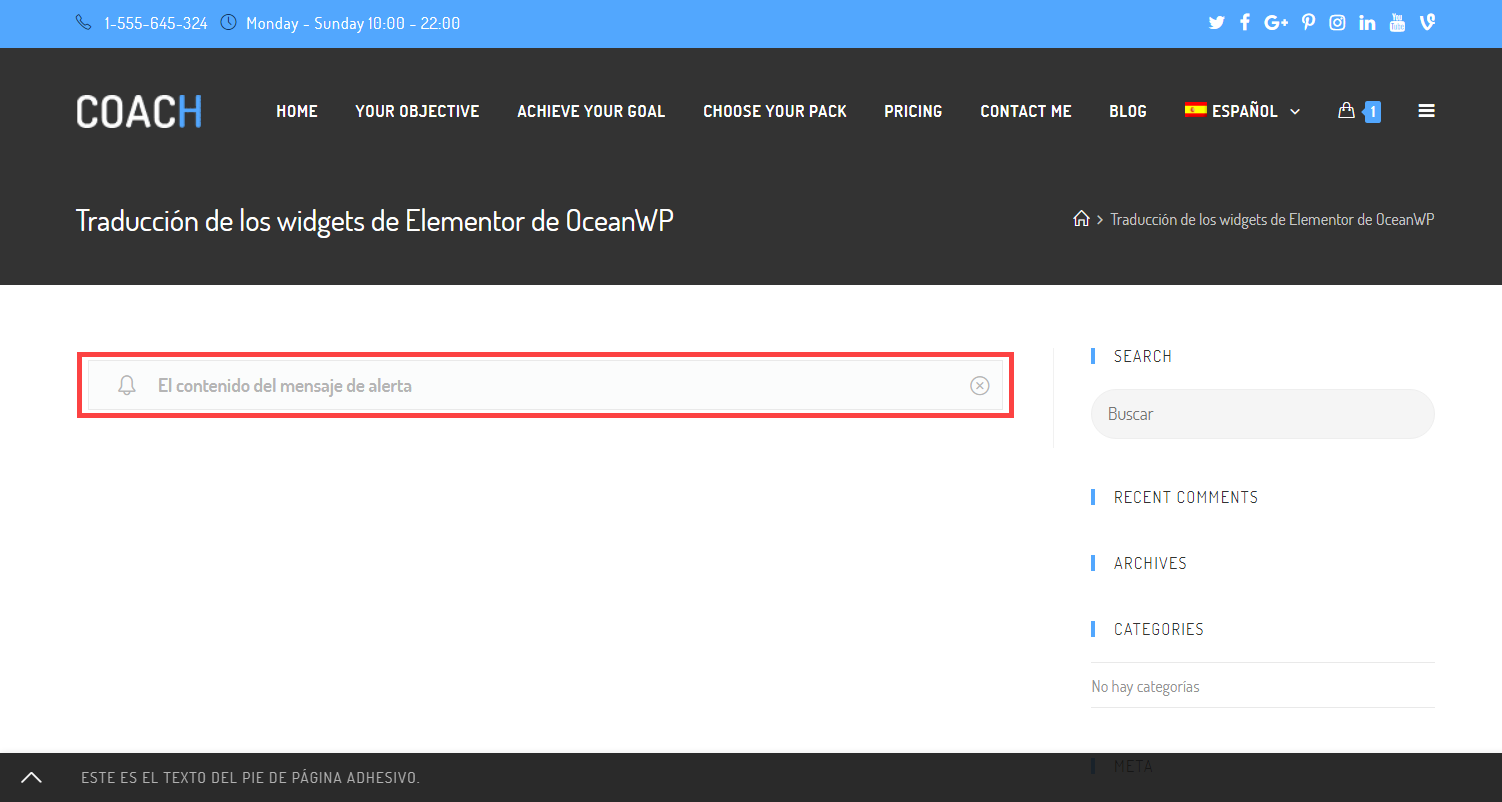
Task: Click the No hay categorías text
Action: pos(1145,687)
